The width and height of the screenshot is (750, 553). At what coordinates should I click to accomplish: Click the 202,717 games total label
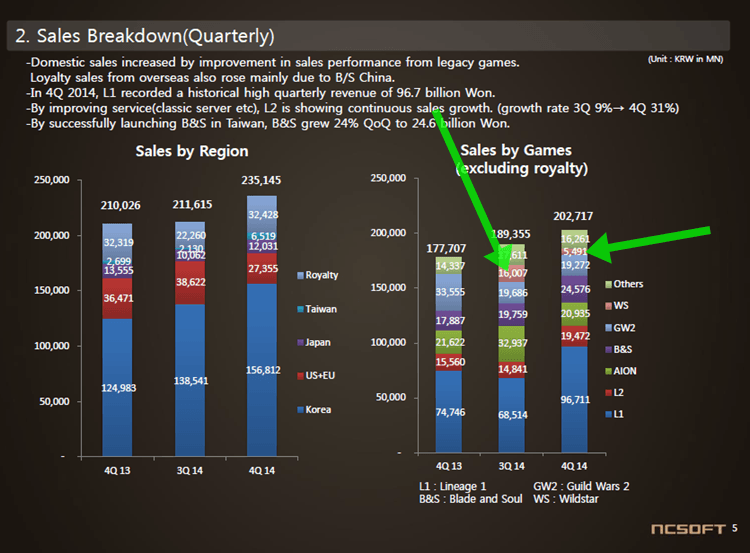pyautogui.click(x=573, y=216)
